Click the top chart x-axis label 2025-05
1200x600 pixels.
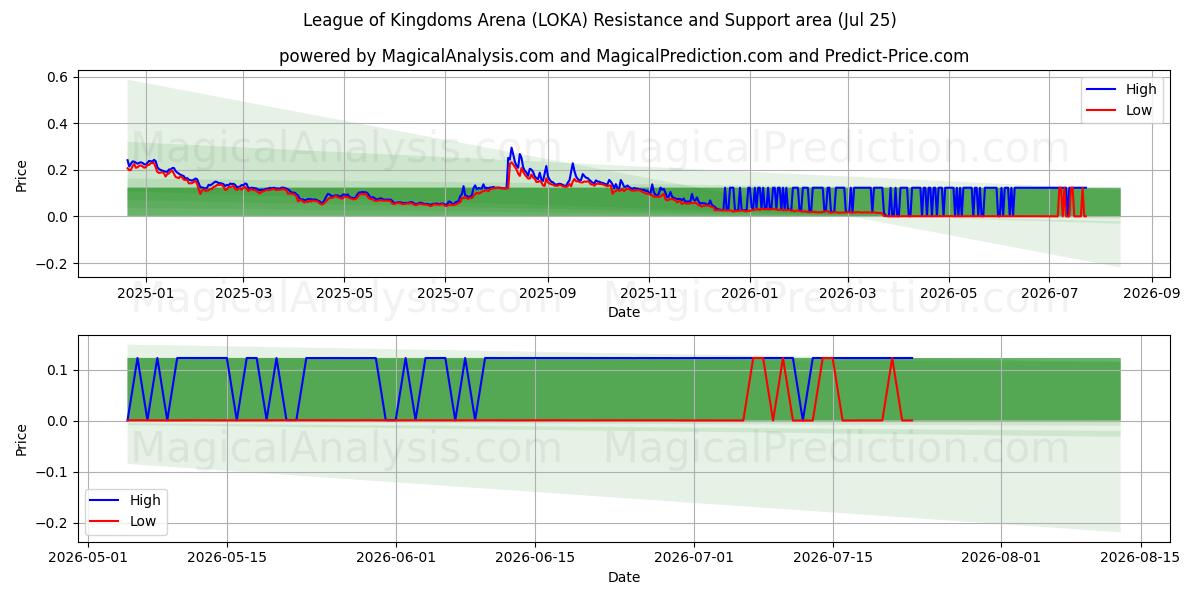(x=344, y=294)
